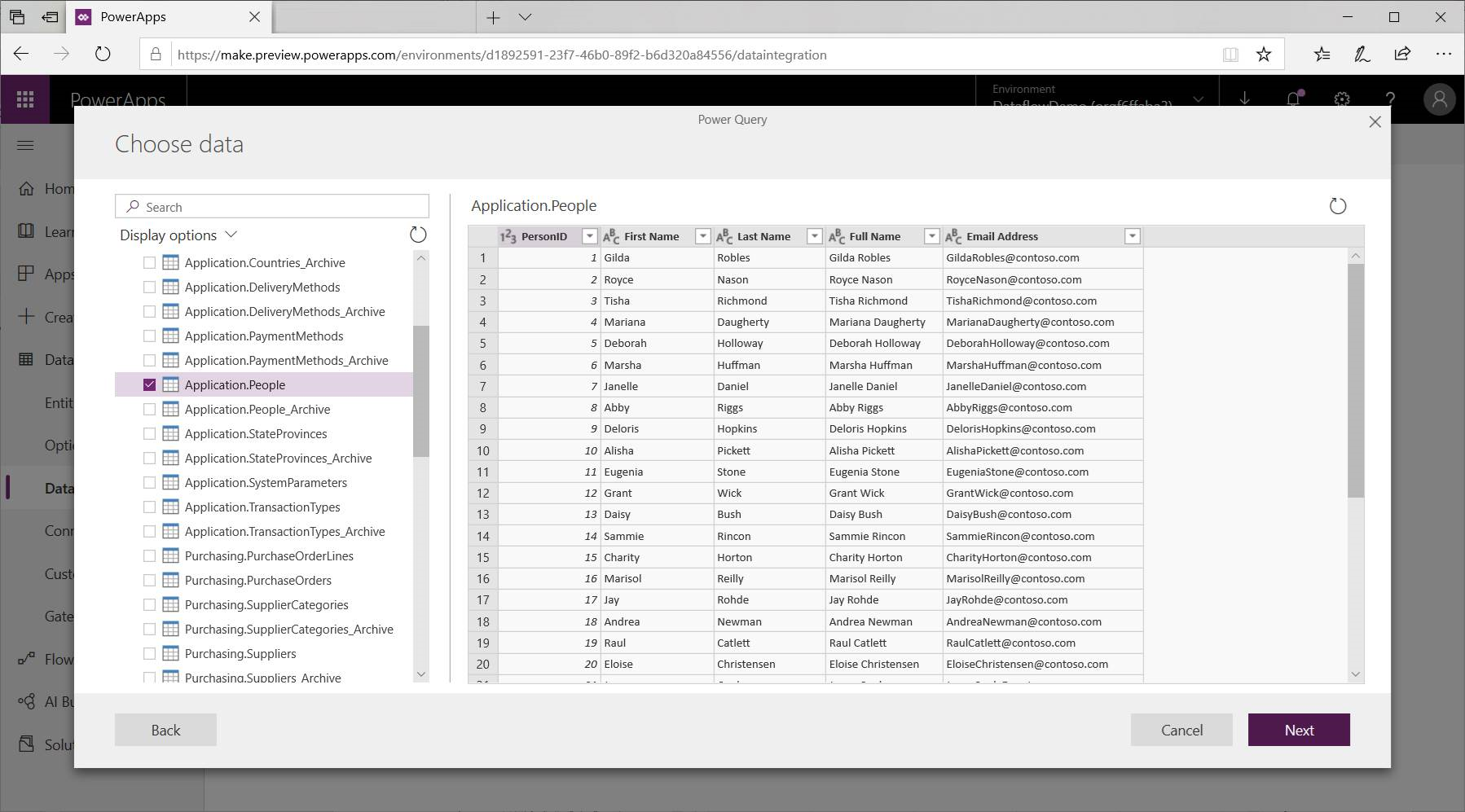Click the share page icon
Screen dimensions: 1465x812
tap(1402, 54)
